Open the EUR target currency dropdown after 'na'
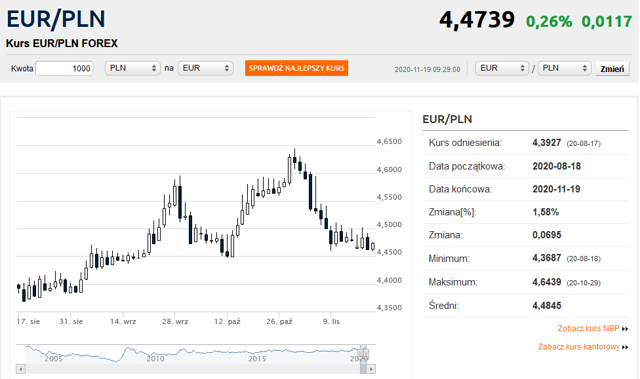Screen dimensions: 640x379 (205, 68)
